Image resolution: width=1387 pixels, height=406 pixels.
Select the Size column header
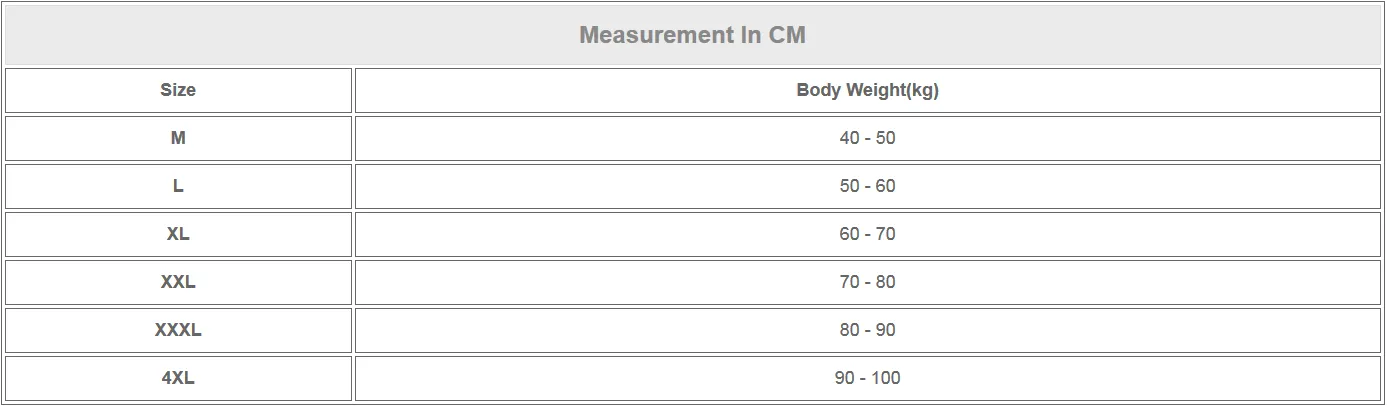click(178, 90)
